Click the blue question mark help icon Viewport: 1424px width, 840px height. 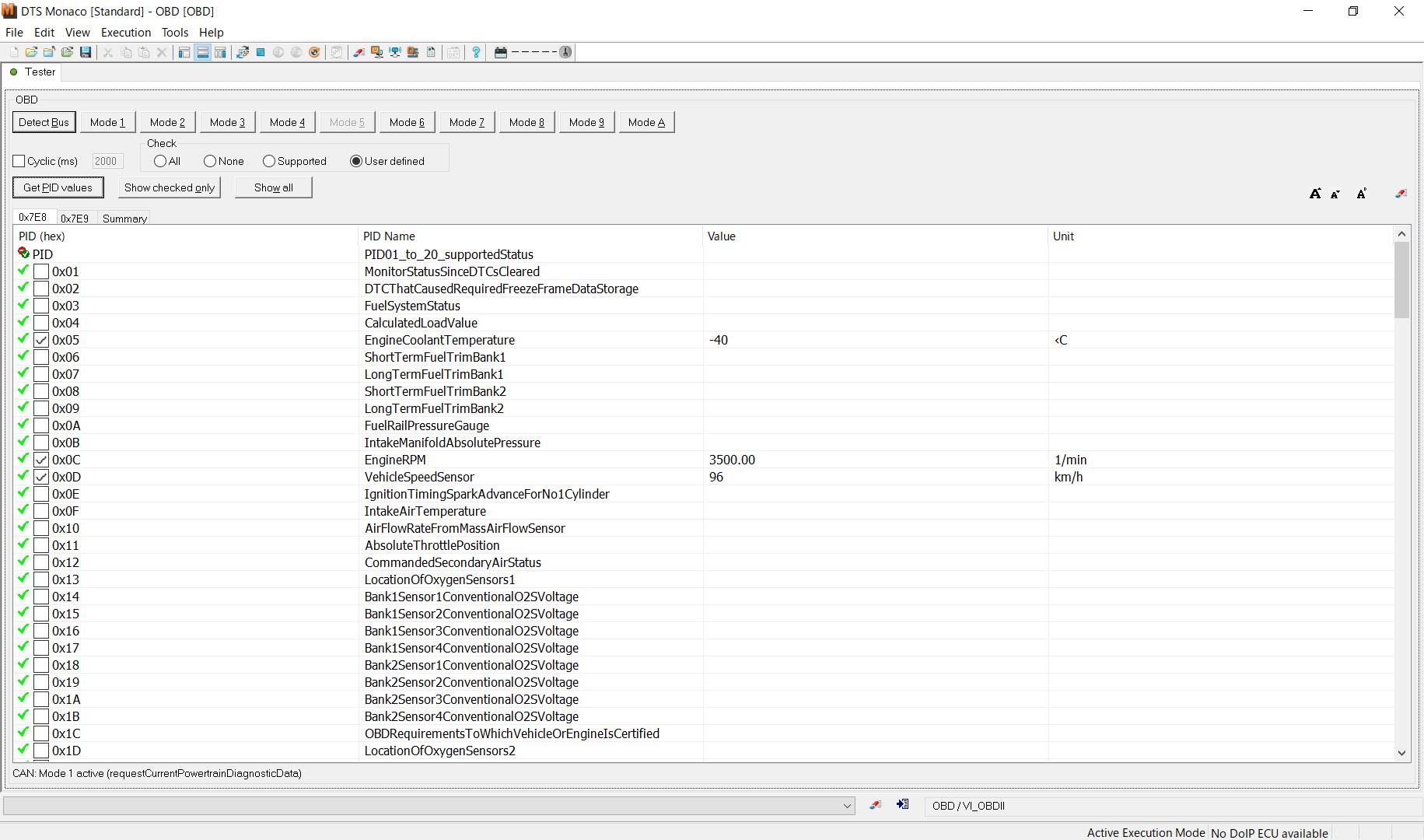[x=476, y=52]
